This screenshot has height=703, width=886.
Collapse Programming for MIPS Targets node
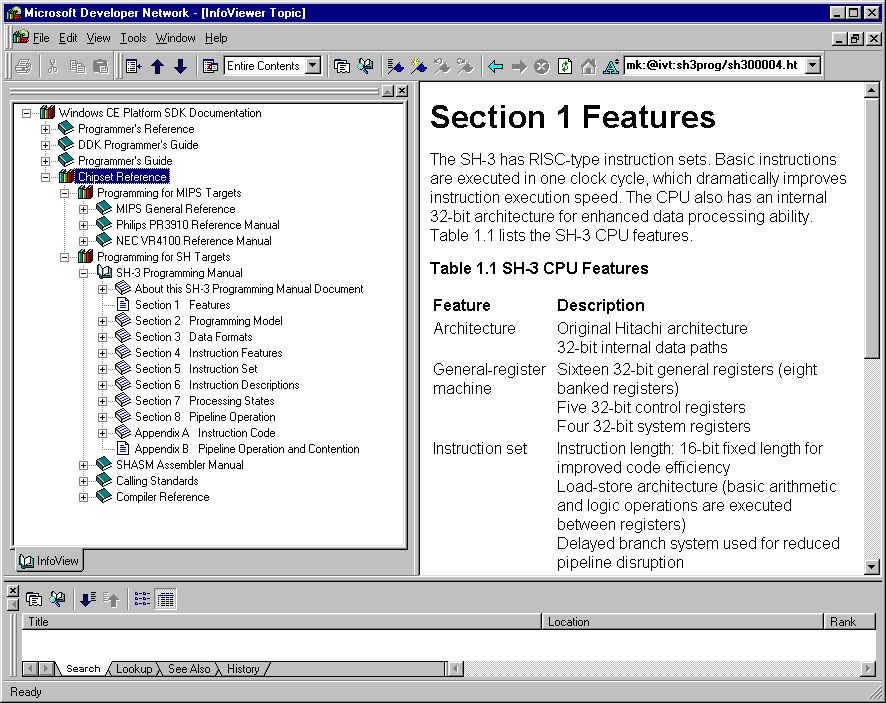(x=64, y=193)
